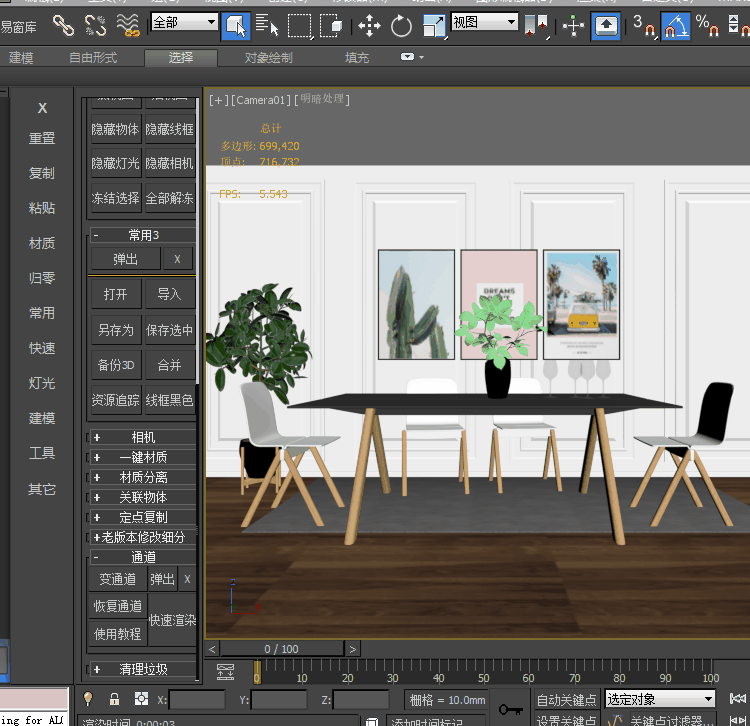Click the Bind to Space Warp icon
The height and width of the screenshot is (726, 750).
click(x=128, y=26)
